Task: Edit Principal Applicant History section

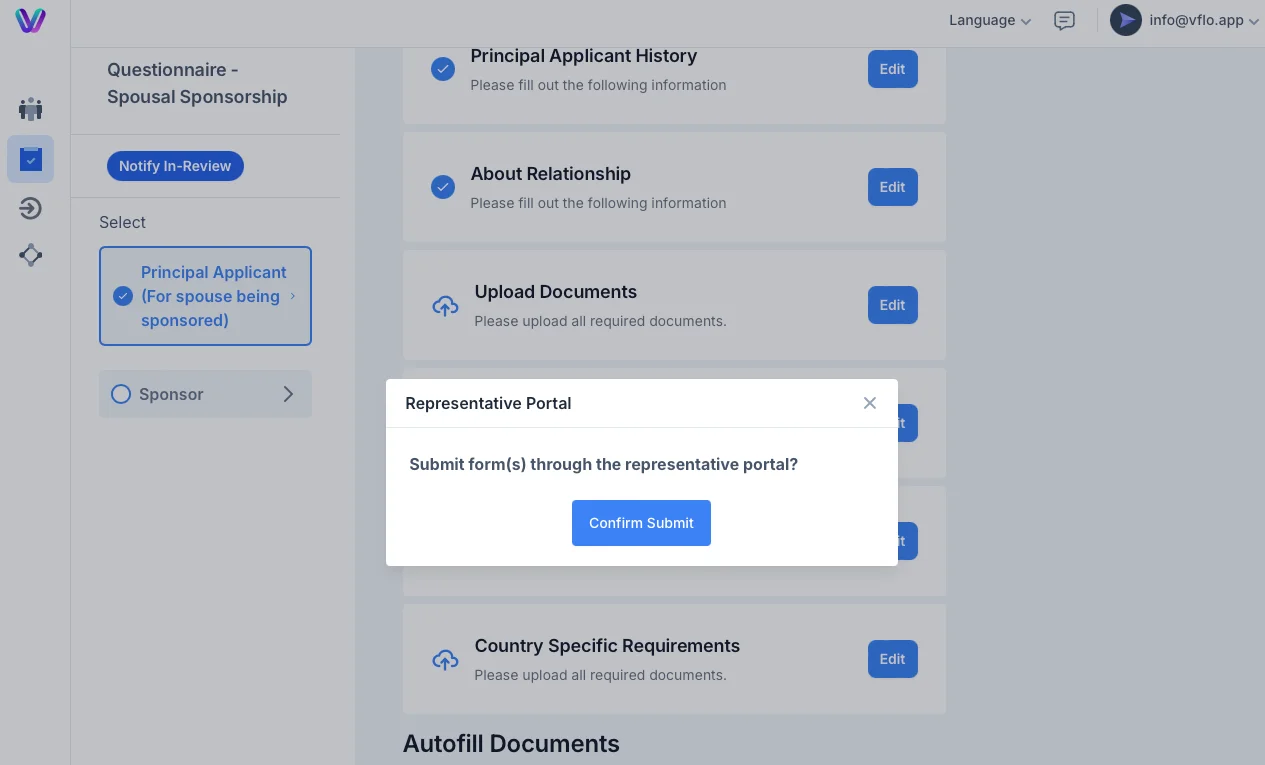Action: pos(892,69)
